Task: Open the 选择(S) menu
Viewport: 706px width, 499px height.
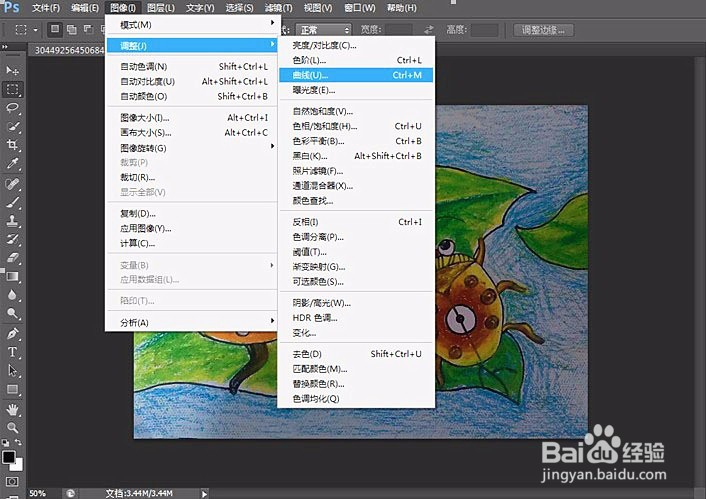Action: tap(240, 8)
